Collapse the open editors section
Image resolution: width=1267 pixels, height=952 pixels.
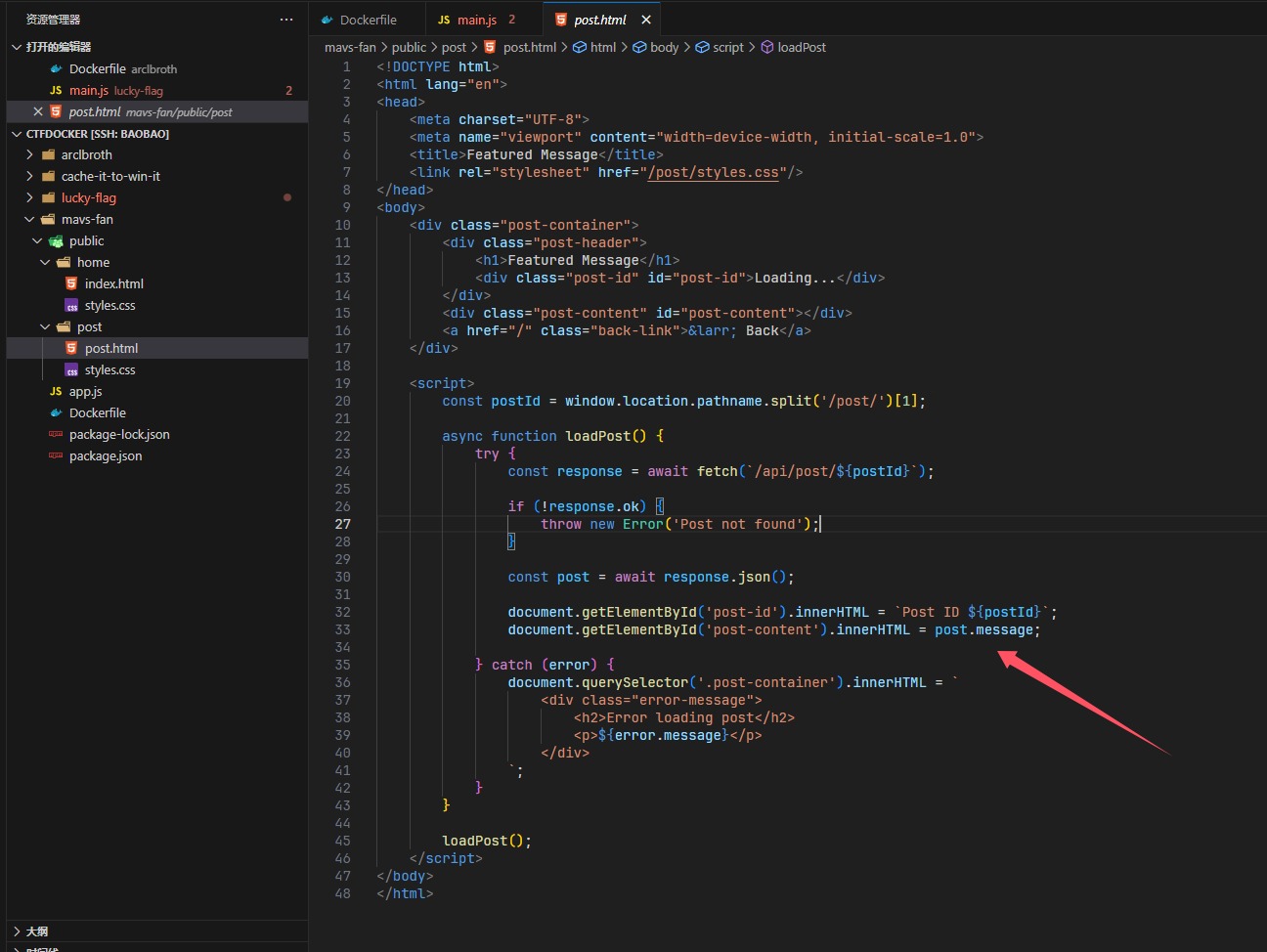(x=59, y=47)
